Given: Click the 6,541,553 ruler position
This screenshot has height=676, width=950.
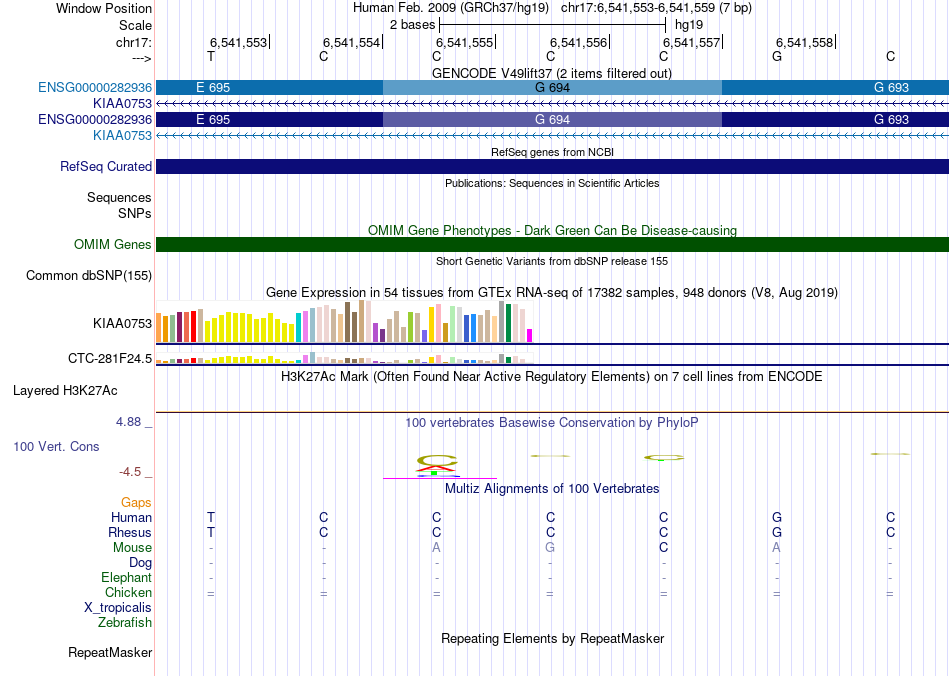Looking at the screenshot, I should pos(238,42).
